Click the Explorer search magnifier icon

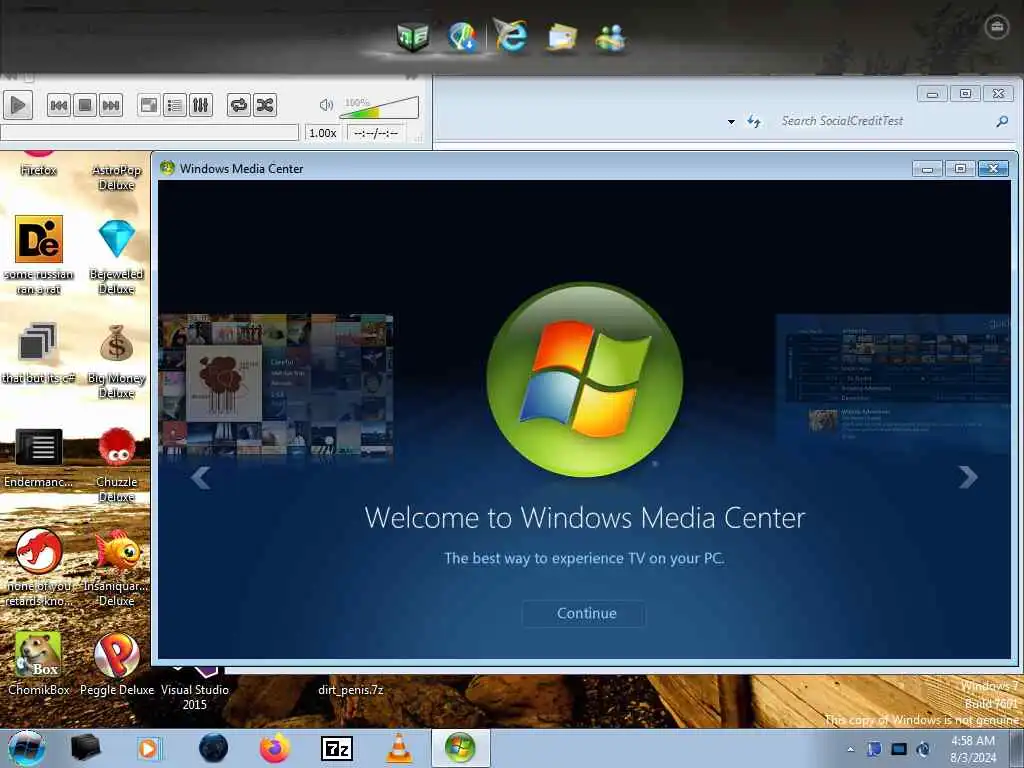point(1002,121)
